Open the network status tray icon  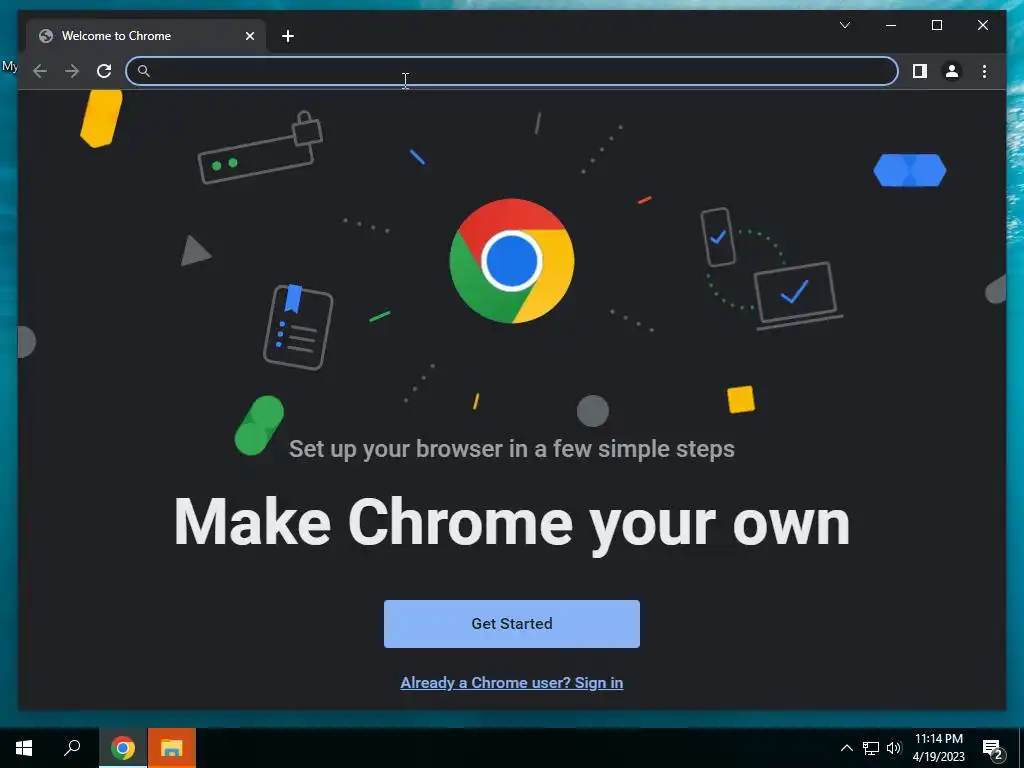[871, 748]
